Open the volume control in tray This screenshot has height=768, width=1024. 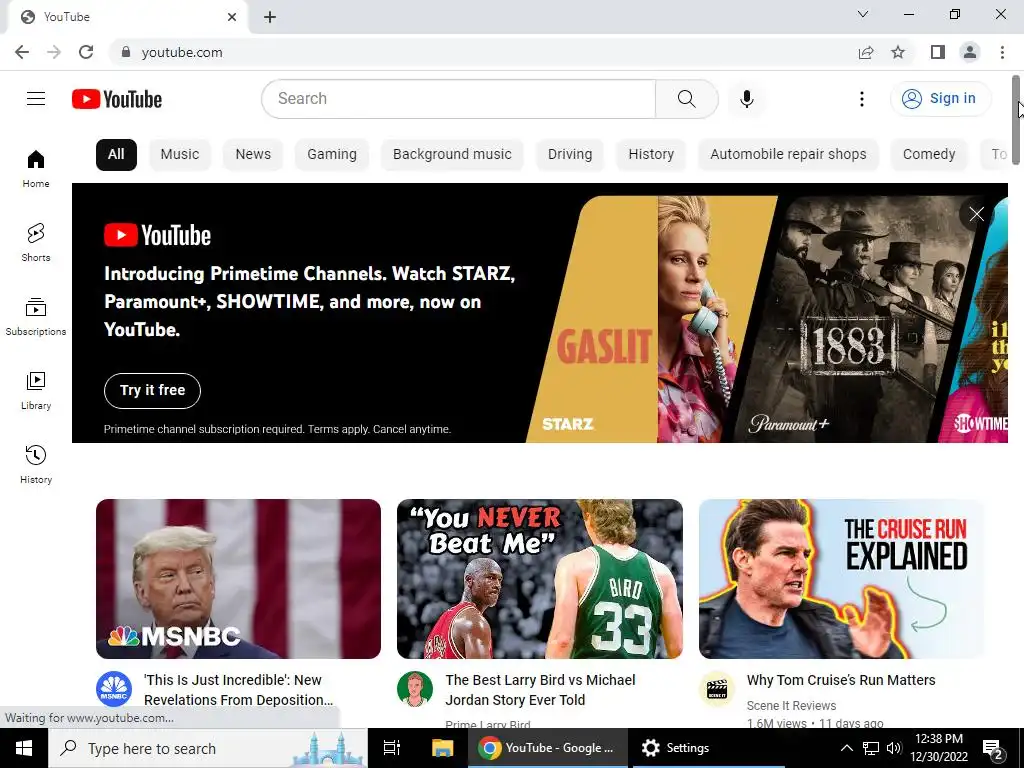click(894, 748)
